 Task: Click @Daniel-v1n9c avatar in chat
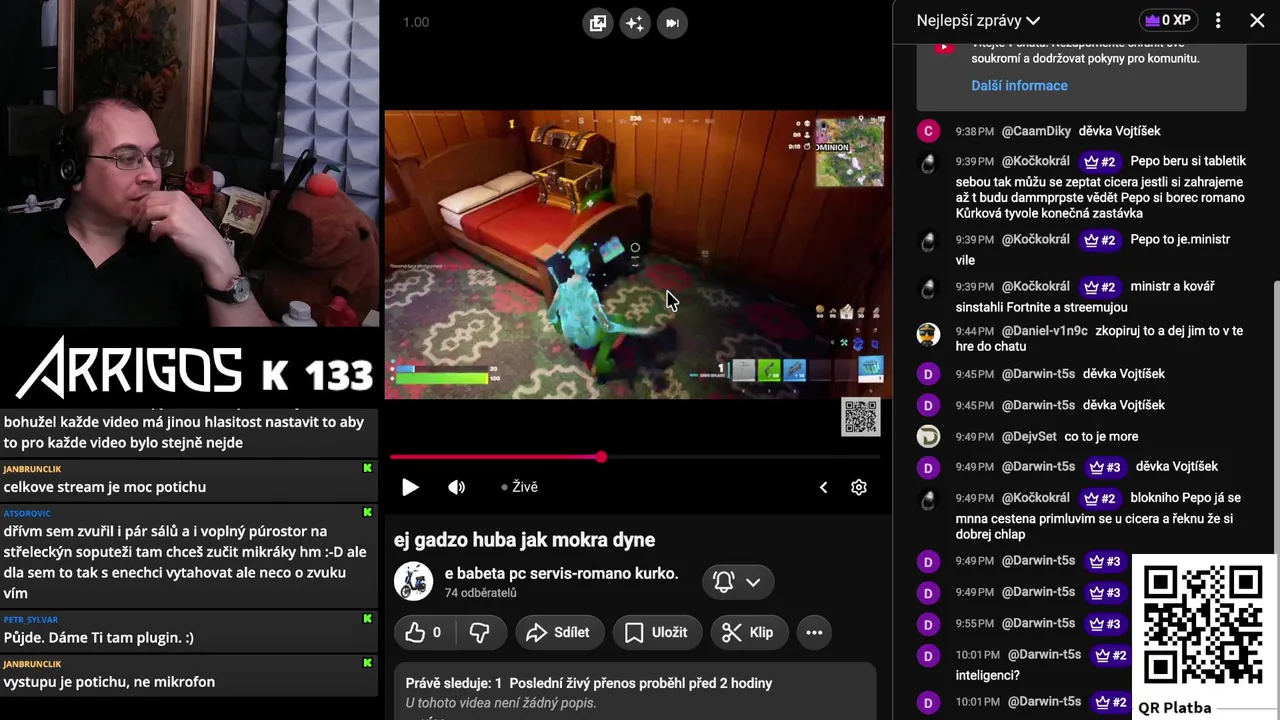tap(928, 334)
